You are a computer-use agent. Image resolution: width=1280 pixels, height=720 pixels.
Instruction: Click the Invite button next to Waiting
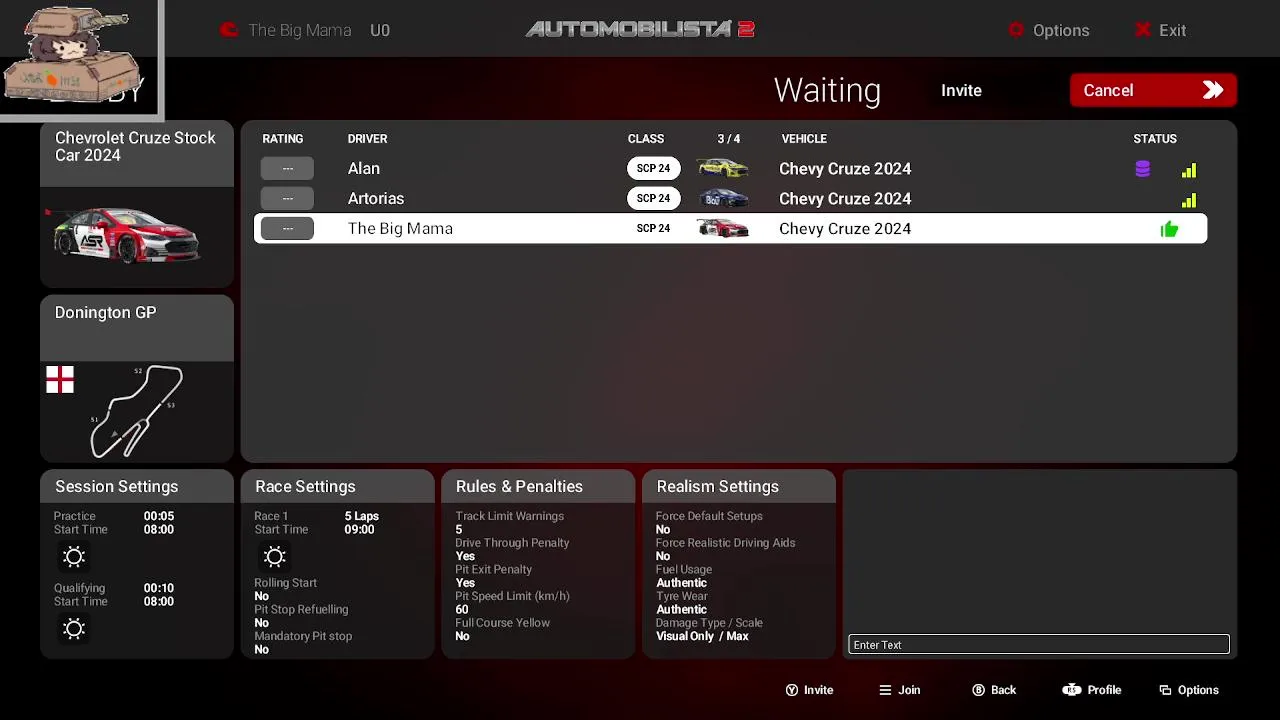click(961, 90)
